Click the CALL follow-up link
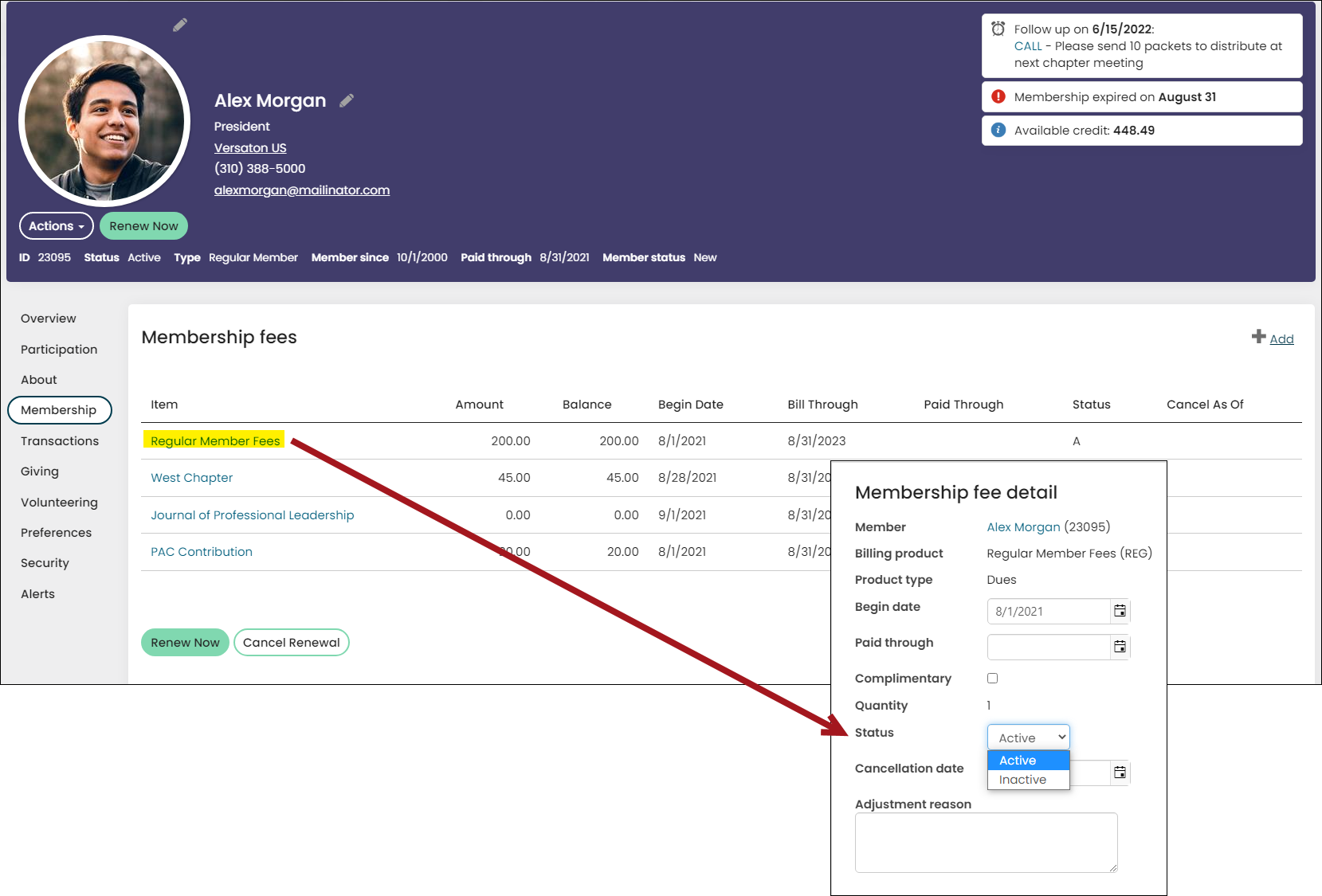1322x896 pixels. pos(1028,46)
